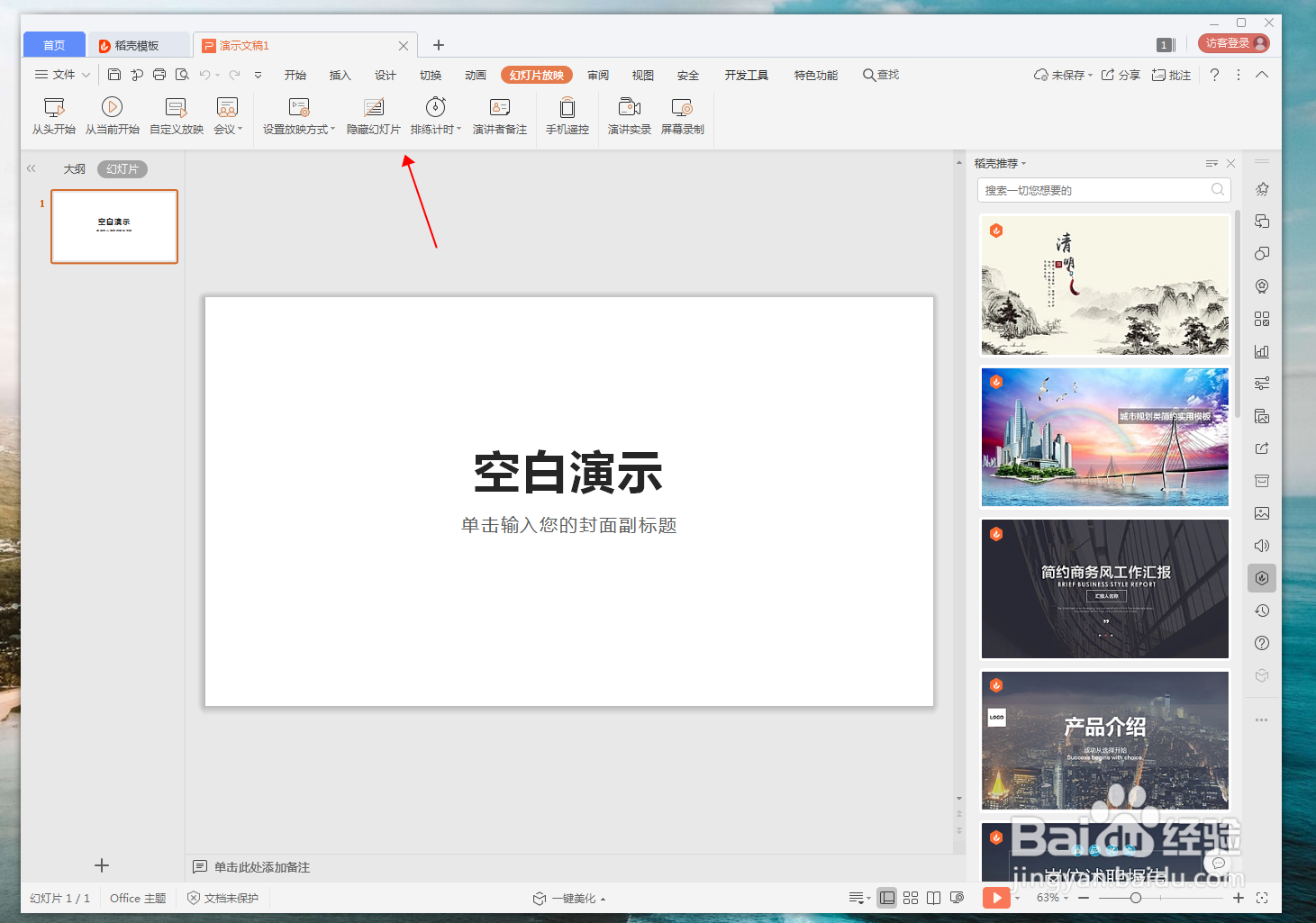Start slideshow from beginning with 从头开始
This screenshot has height=923, width=1316.
(x=53, y=117)
